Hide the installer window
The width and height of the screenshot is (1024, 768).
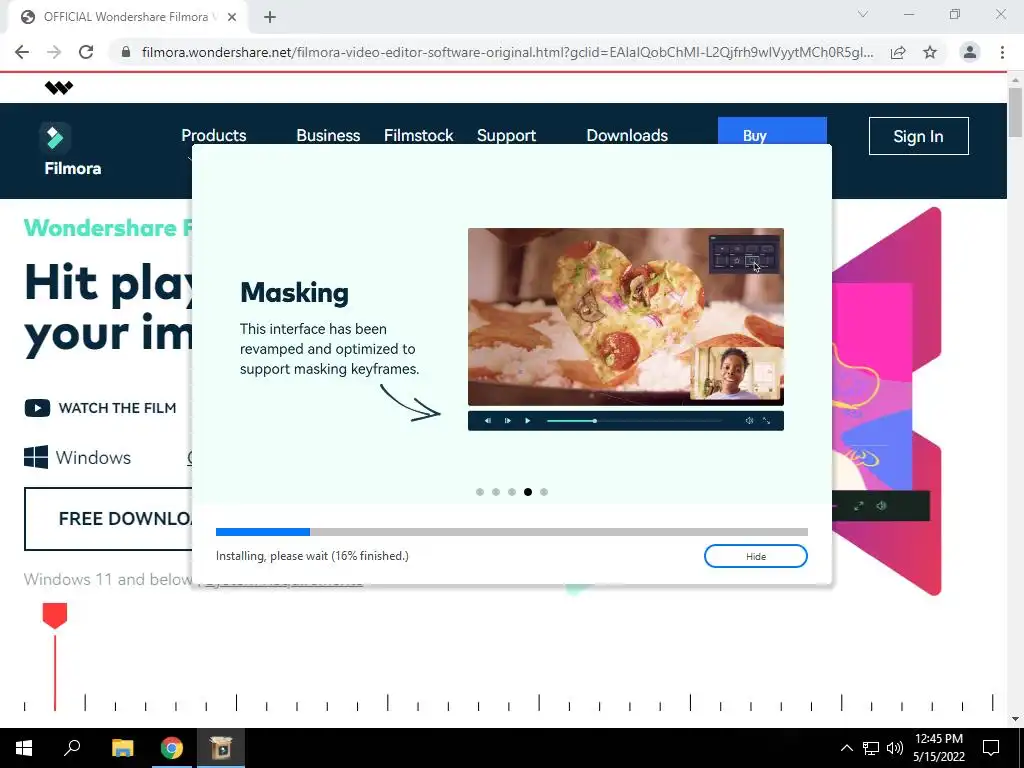pos(756,556)
